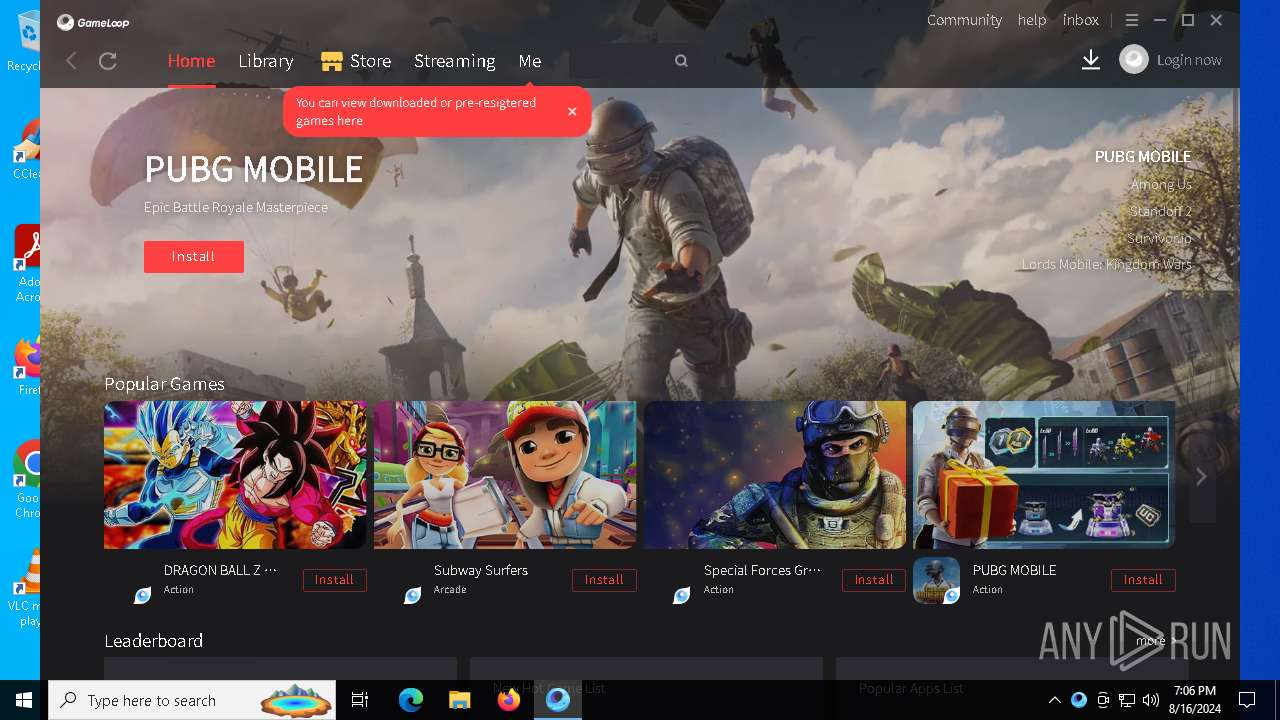This screenshot has height=720, width=1280.
Task: Install Special Forces Group game
Action: 874,580
